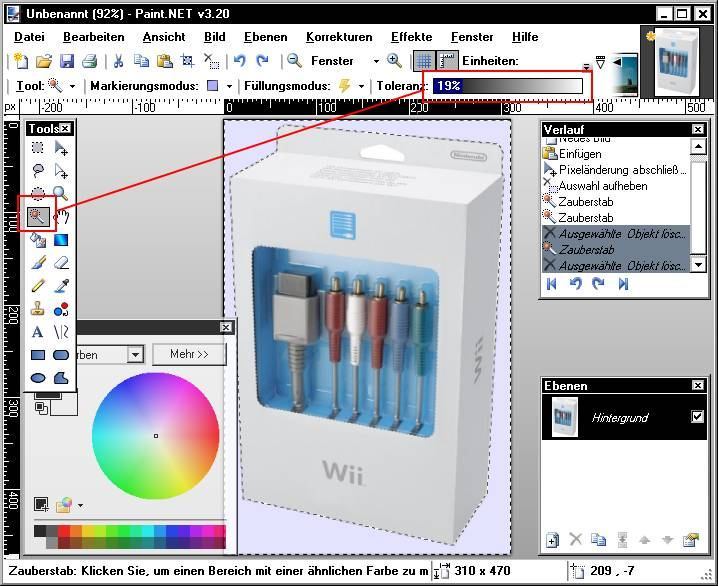This screenshot has width=718, height=586.
Task: Click the Save disk icon
Action: tap(67, 61)
